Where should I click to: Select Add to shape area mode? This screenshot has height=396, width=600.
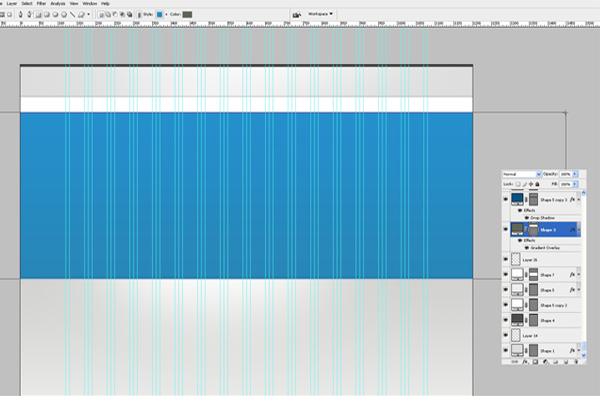(x=108, y=15)
